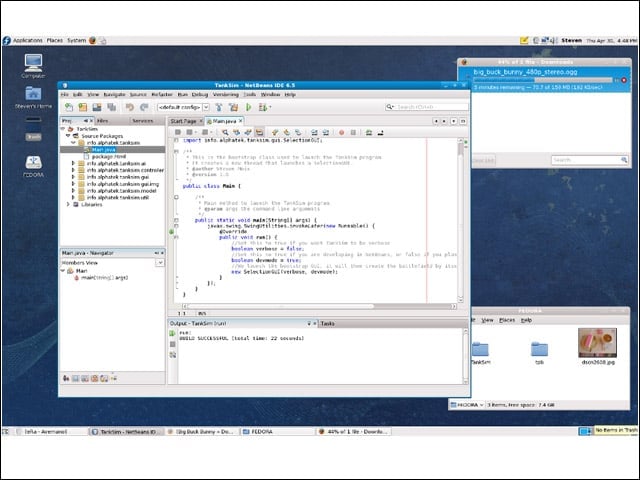Click the download progress bar

pos(543,80)
